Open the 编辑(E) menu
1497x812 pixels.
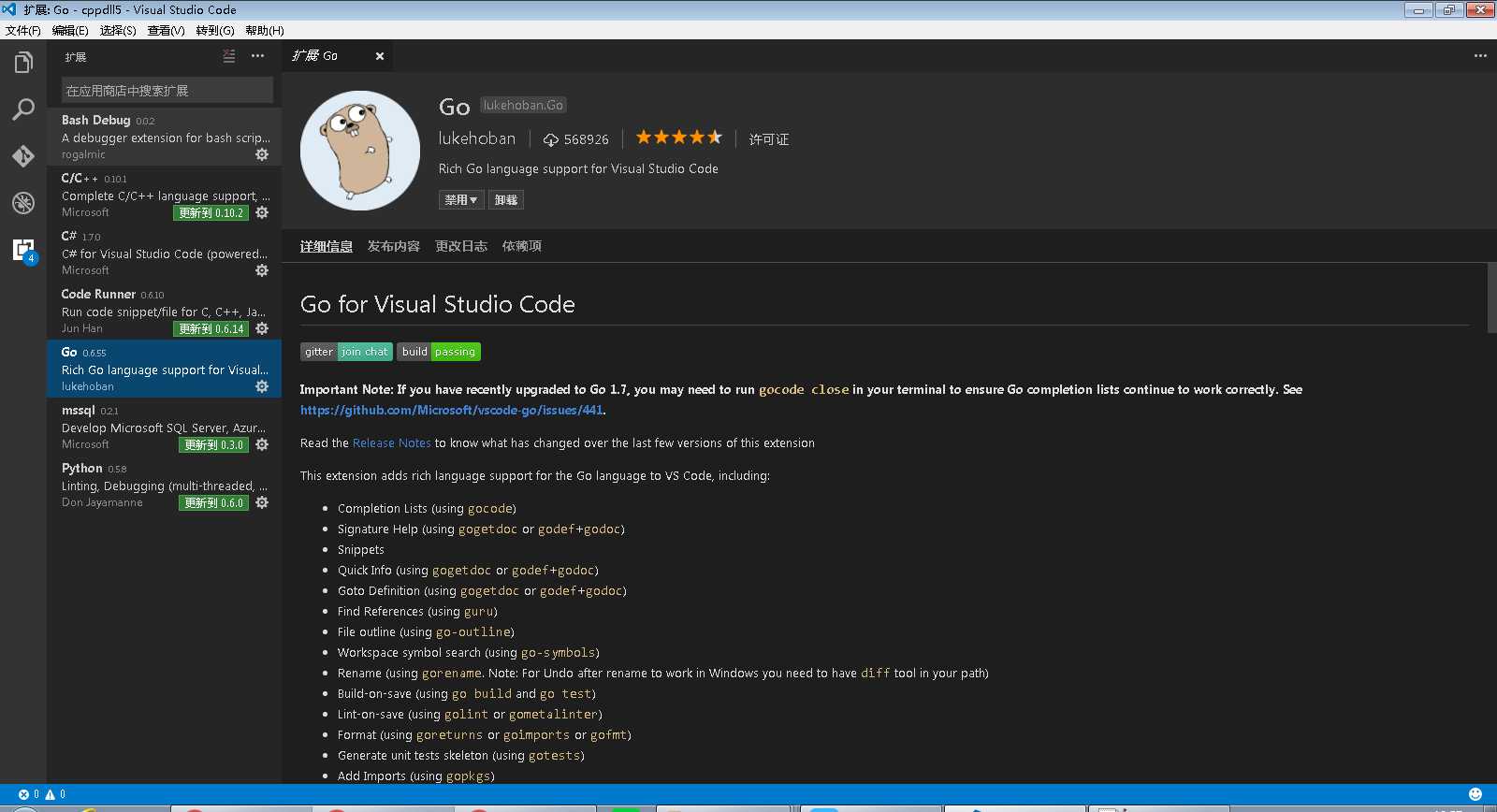point(70,31)
